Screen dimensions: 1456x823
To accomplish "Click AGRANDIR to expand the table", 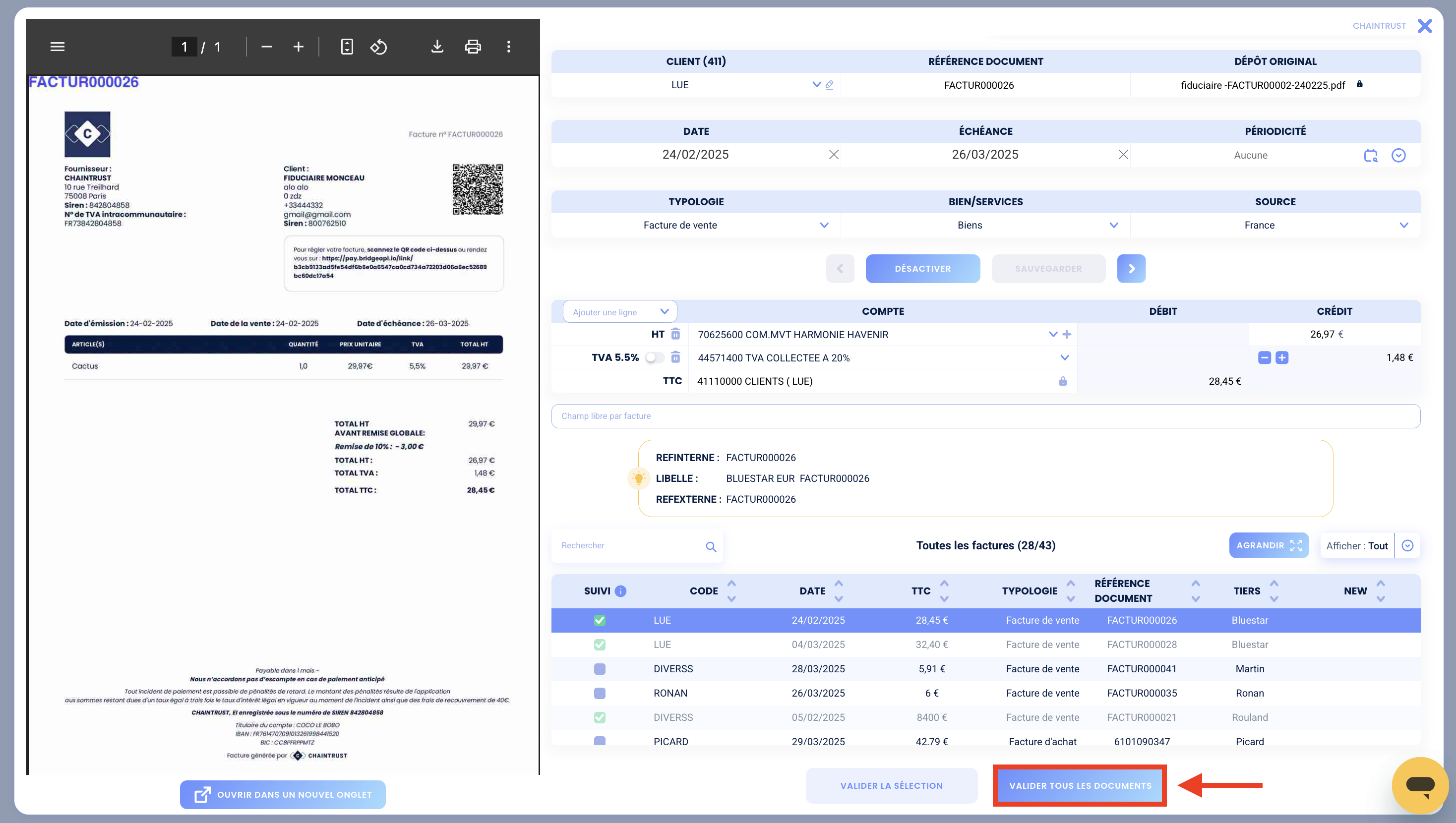I will (1269, 545).
